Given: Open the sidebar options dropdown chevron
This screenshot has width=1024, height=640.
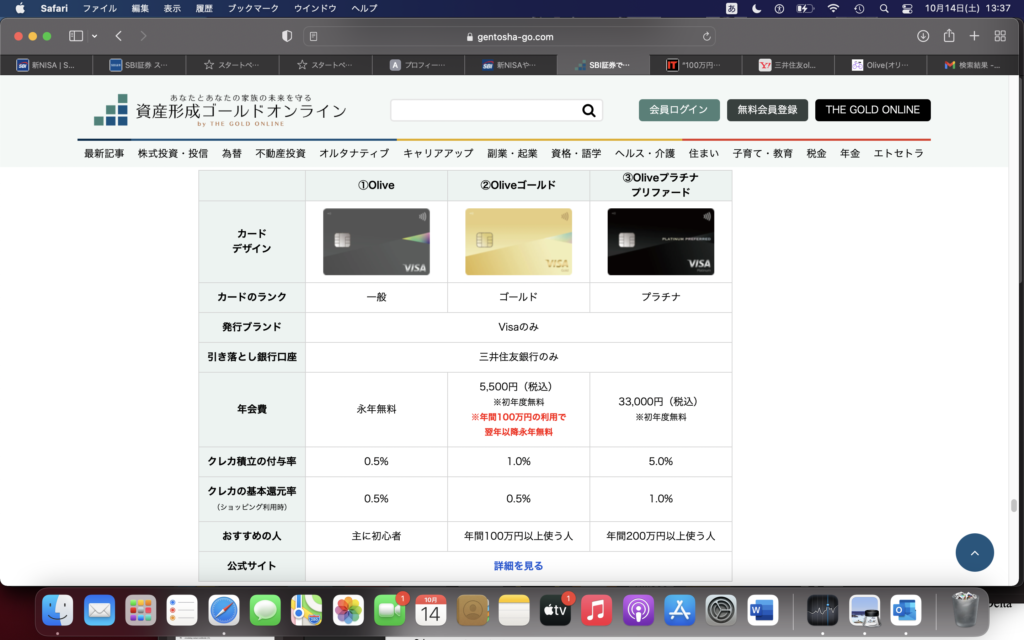Looking at the screenshot, I should [95, 36].
